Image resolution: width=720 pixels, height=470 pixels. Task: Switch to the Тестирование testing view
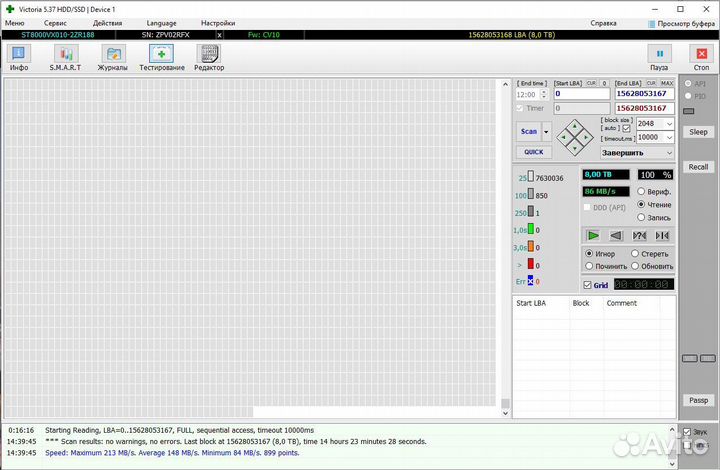tap(161, 58)
